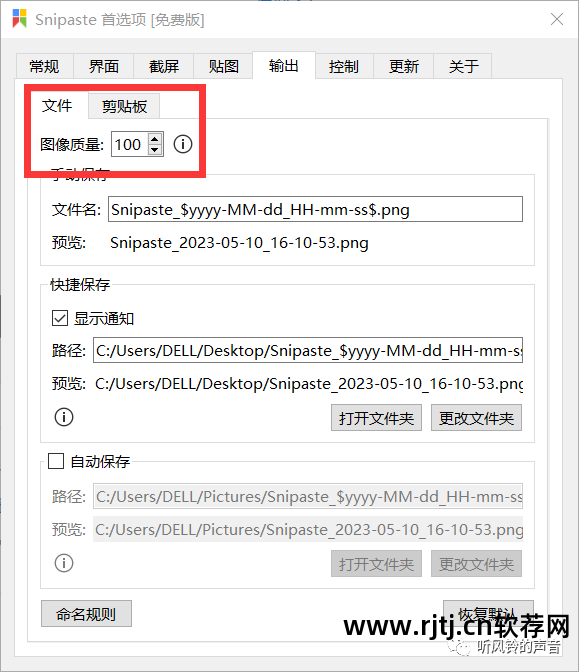Switch to the 更新 tab
The width and height of the screenshot is (579, 672).
[x=404, y=66]
